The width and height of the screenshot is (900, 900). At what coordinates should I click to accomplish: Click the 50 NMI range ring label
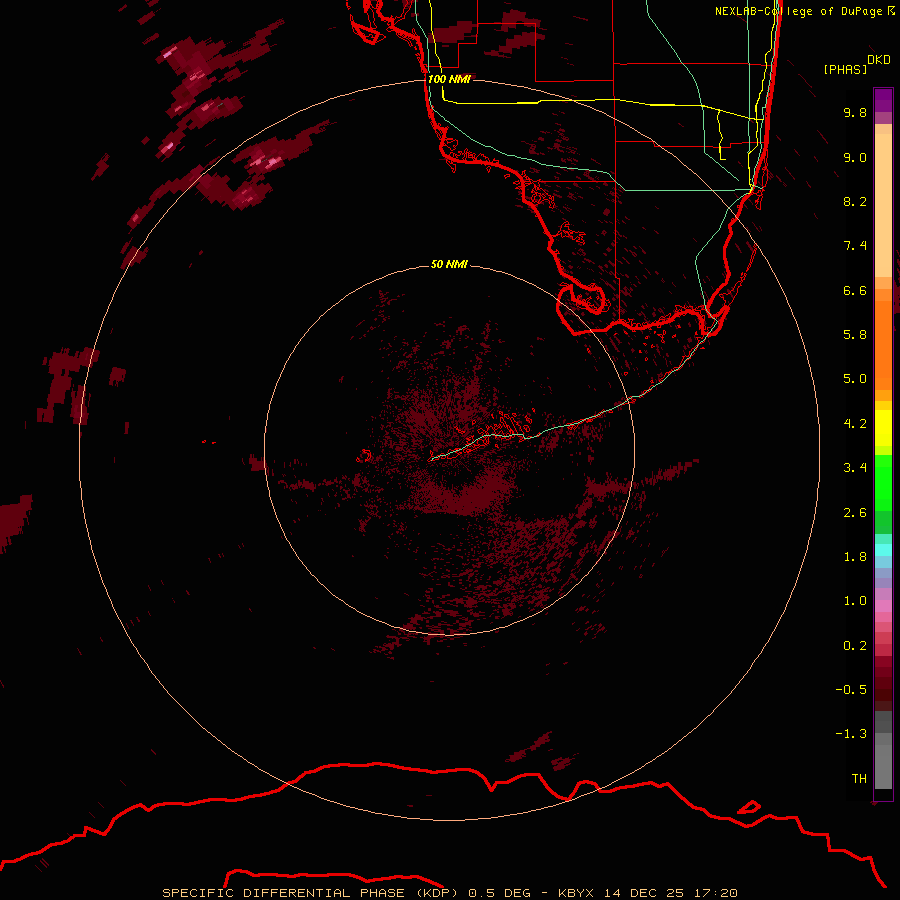(449, 264)
